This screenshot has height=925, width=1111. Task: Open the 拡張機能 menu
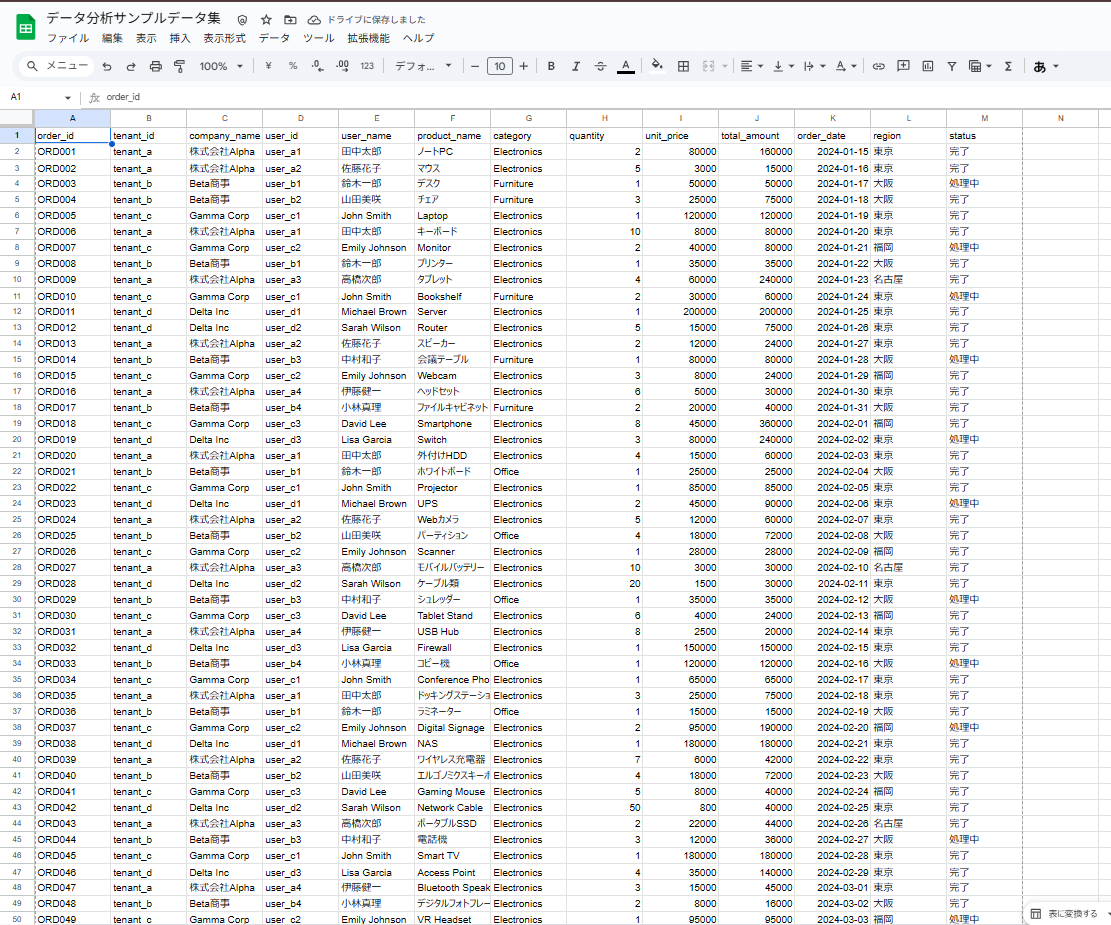368,38
